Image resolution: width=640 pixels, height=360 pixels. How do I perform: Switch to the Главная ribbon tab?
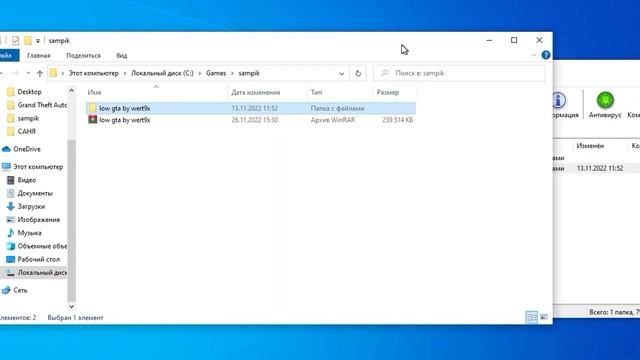point(39,56)
